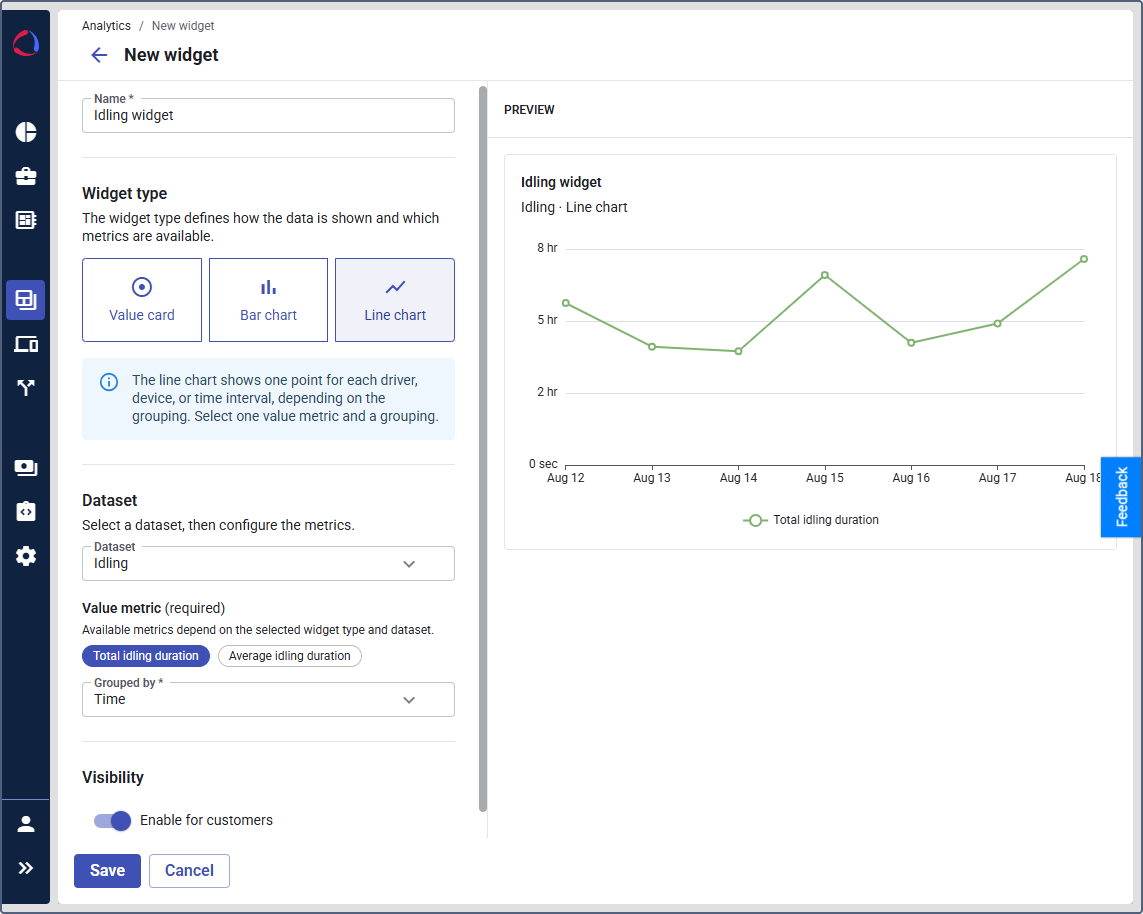
Task: Click the form panel vertical scrollbar
Action: (483, 448)
